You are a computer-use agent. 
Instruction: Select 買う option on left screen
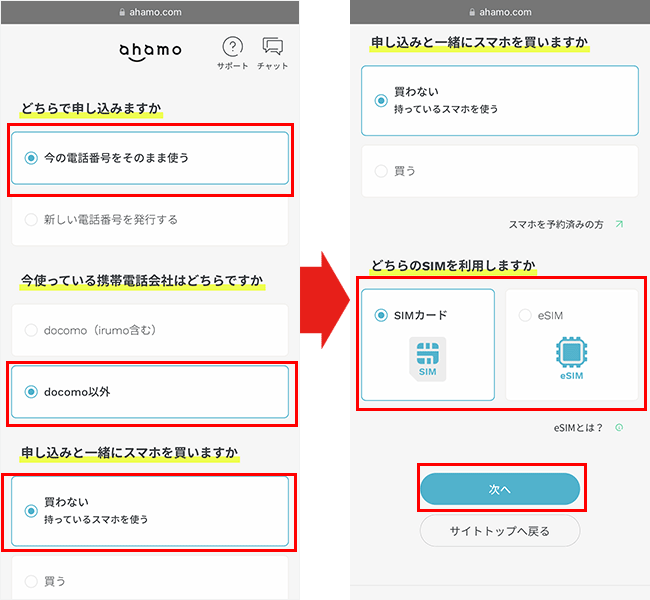click(x=150, y=578)
